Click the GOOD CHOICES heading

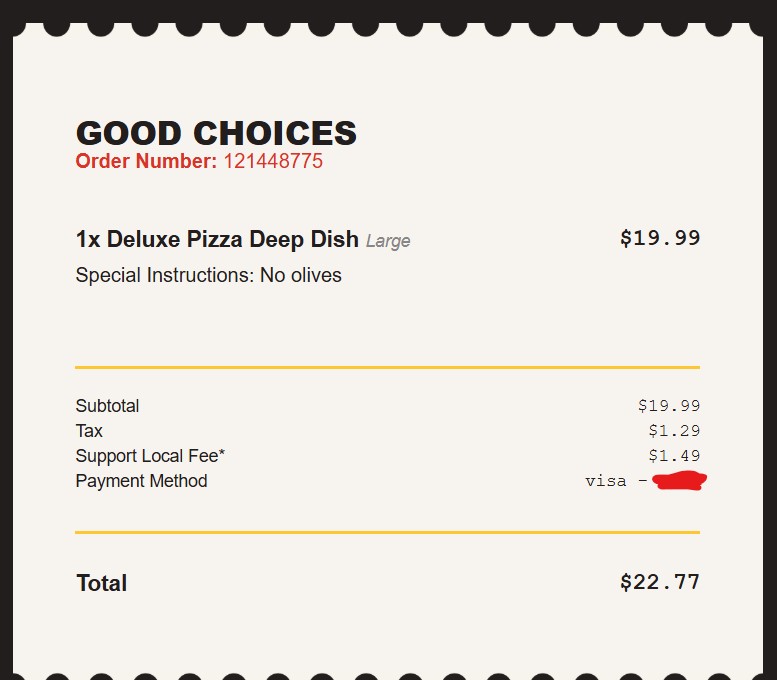[x=216, y=133]
